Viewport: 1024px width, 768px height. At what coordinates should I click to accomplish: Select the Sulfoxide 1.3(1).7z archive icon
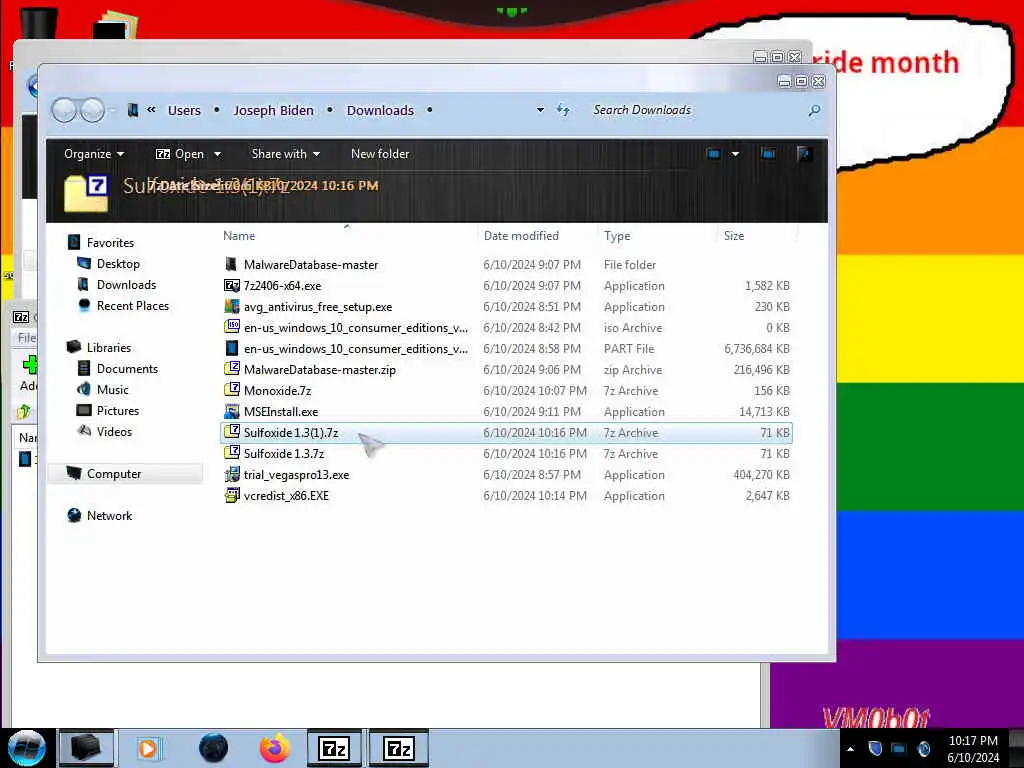click(x=231, y=432)
